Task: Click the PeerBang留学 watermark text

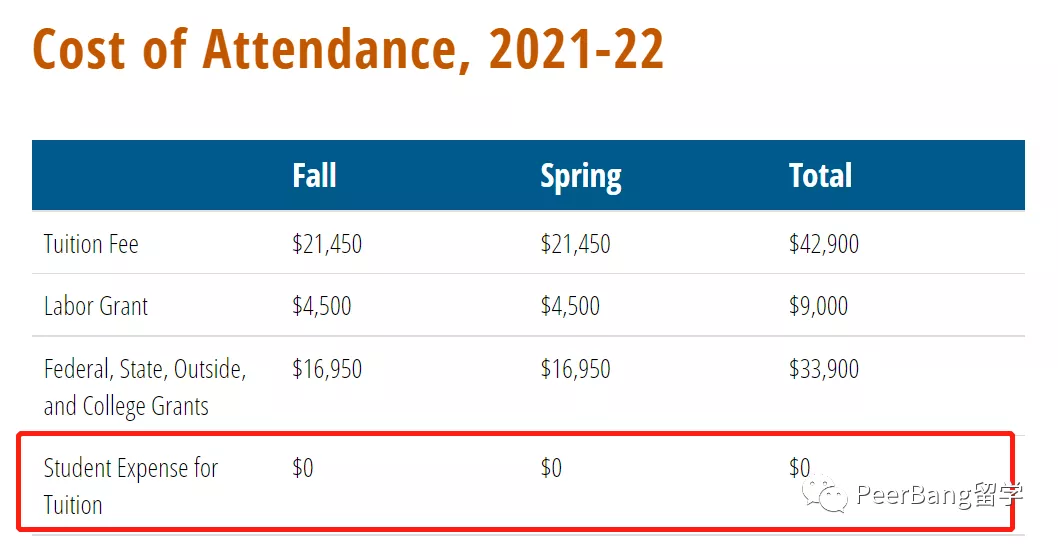Action: (925, 495)
